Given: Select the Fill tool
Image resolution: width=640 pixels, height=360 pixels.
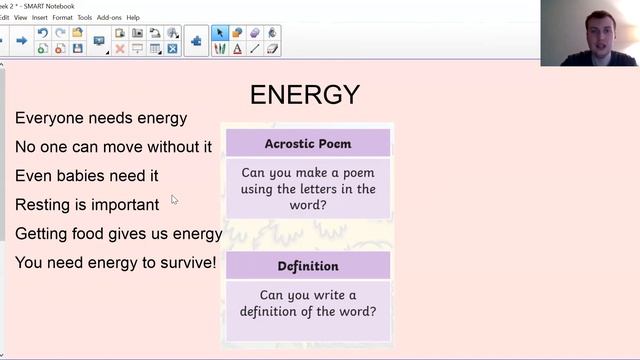Looking at the screenshot, I should [272, 33].
